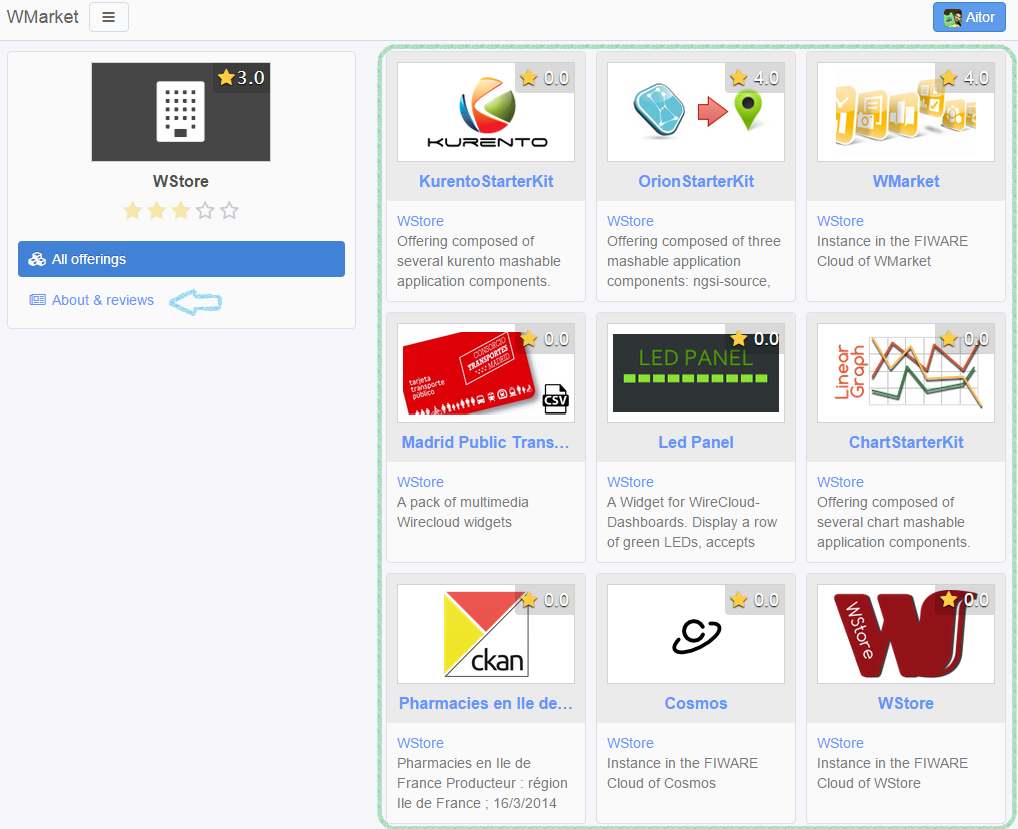Click the star rating on Cosmos card

point(755,600)
